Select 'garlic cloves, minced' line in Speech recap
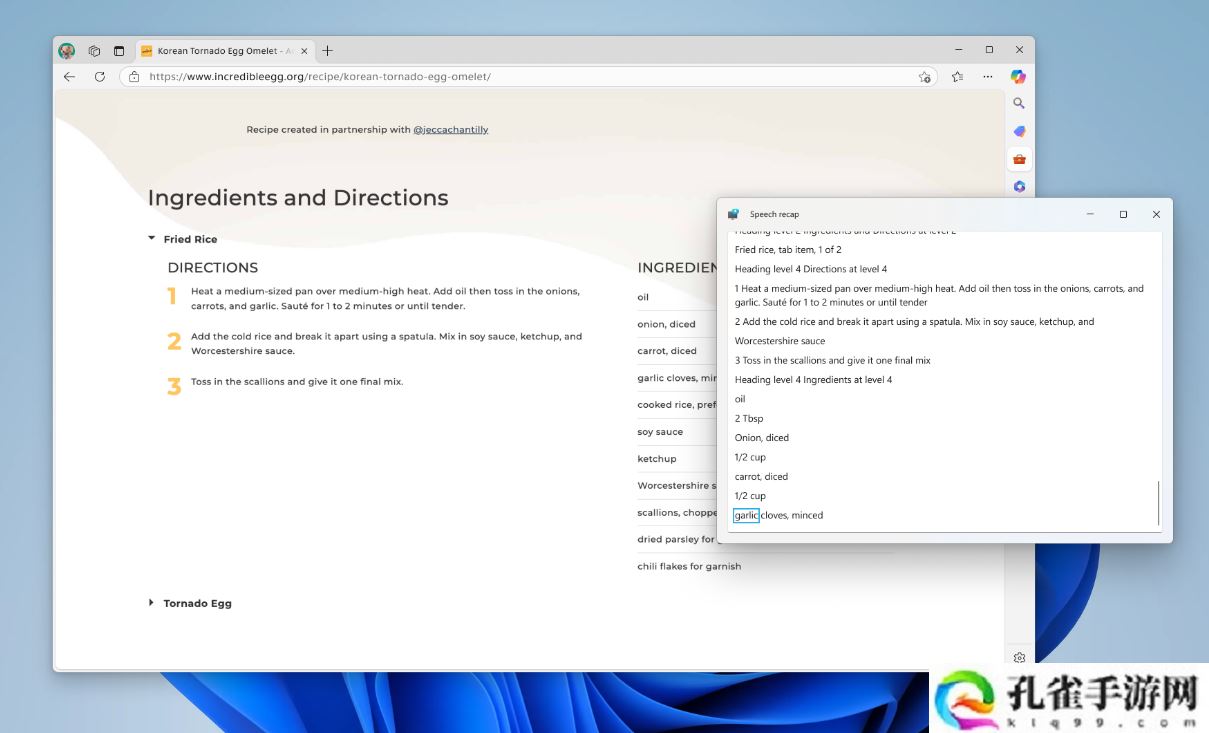 779,515
